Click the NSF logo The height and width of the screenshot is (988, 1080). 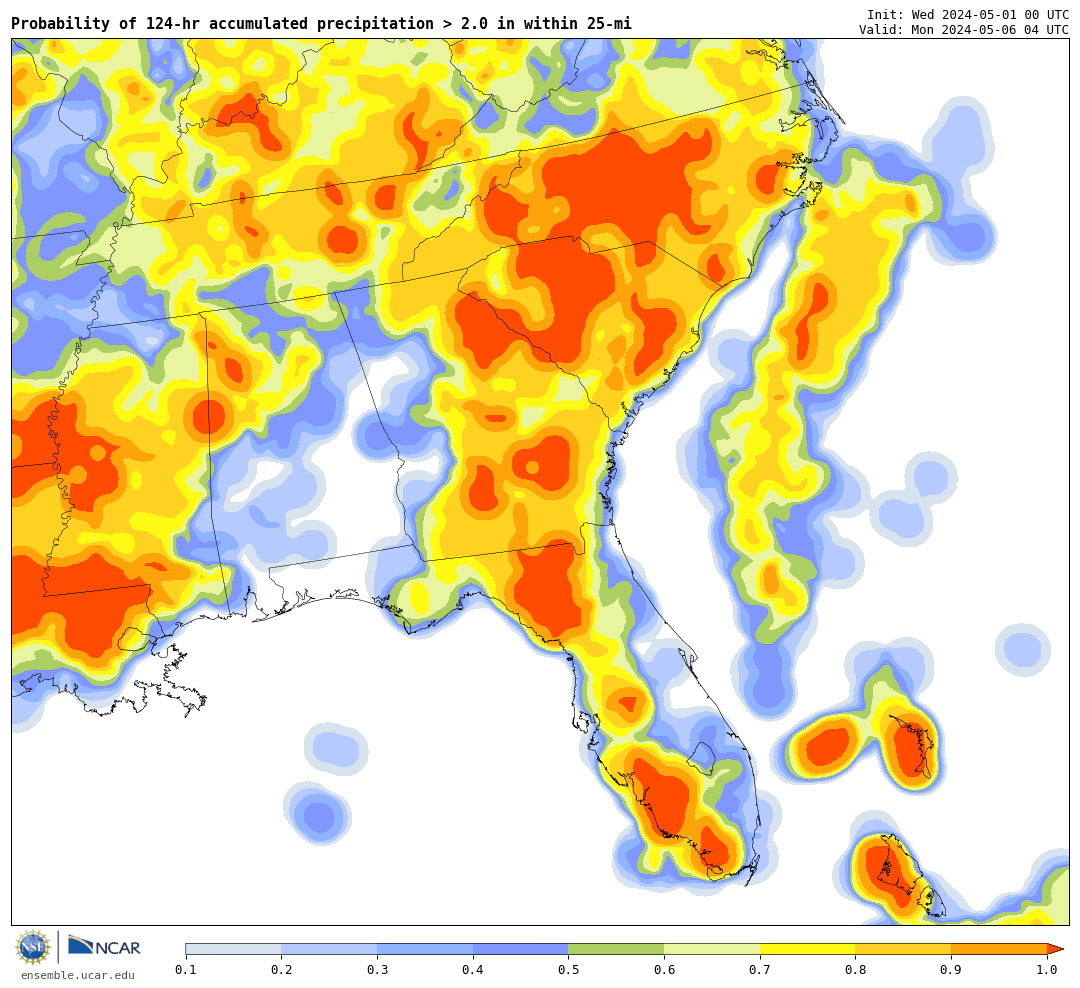[x=33, y=947]
